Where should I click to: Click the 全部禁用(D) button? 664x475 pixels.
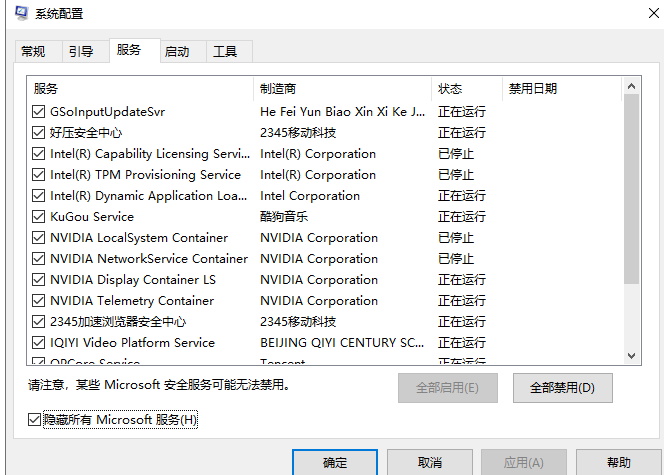click(562, 387)
